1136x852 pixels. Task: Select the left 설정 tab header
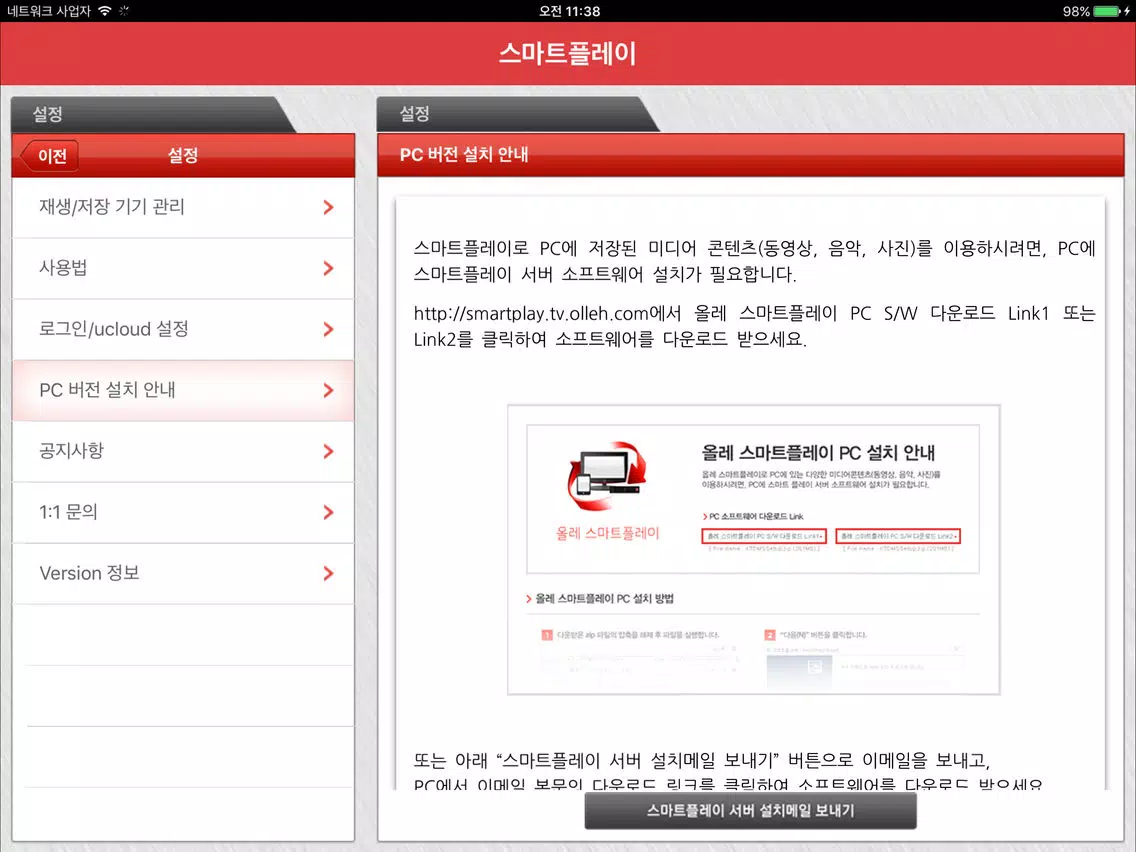coord(152,114)
